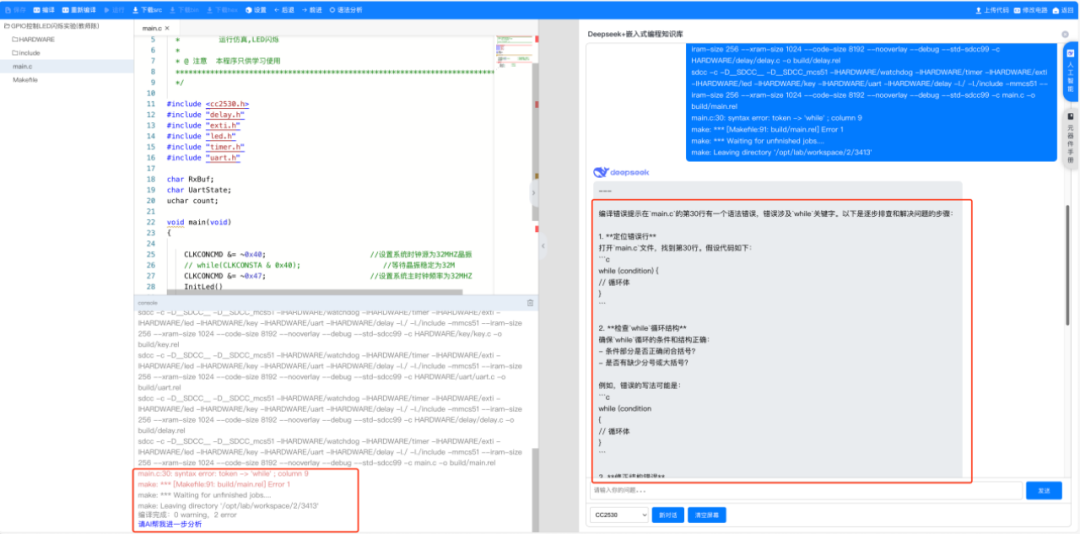This screenshot has height=534, width=1080.
Task: Click 'uchar count;' code line
Action: [x=192, y=201]
